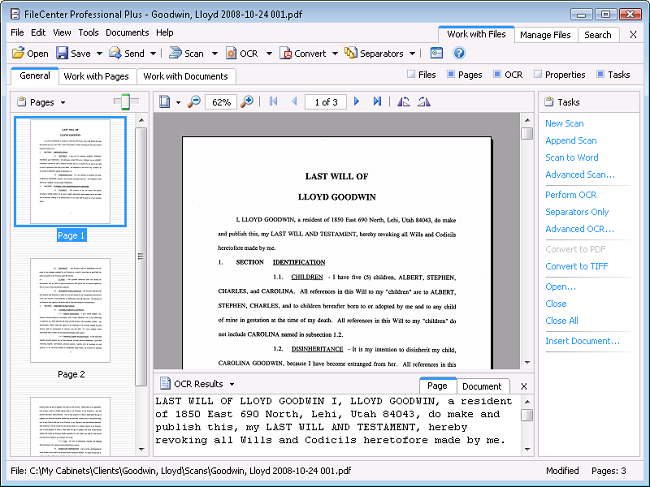Click the OCR toolbar icon
650x487 pixels.
click(x=231, y=53)
